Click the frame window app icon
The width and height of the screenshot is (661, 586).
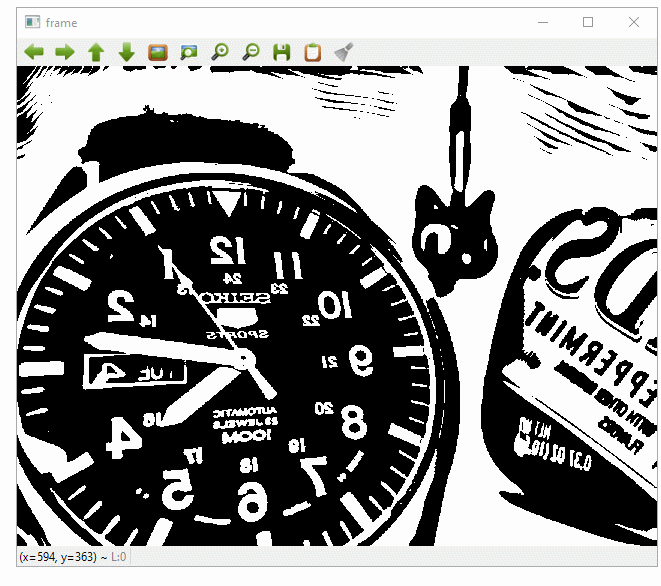pos(32,22)
